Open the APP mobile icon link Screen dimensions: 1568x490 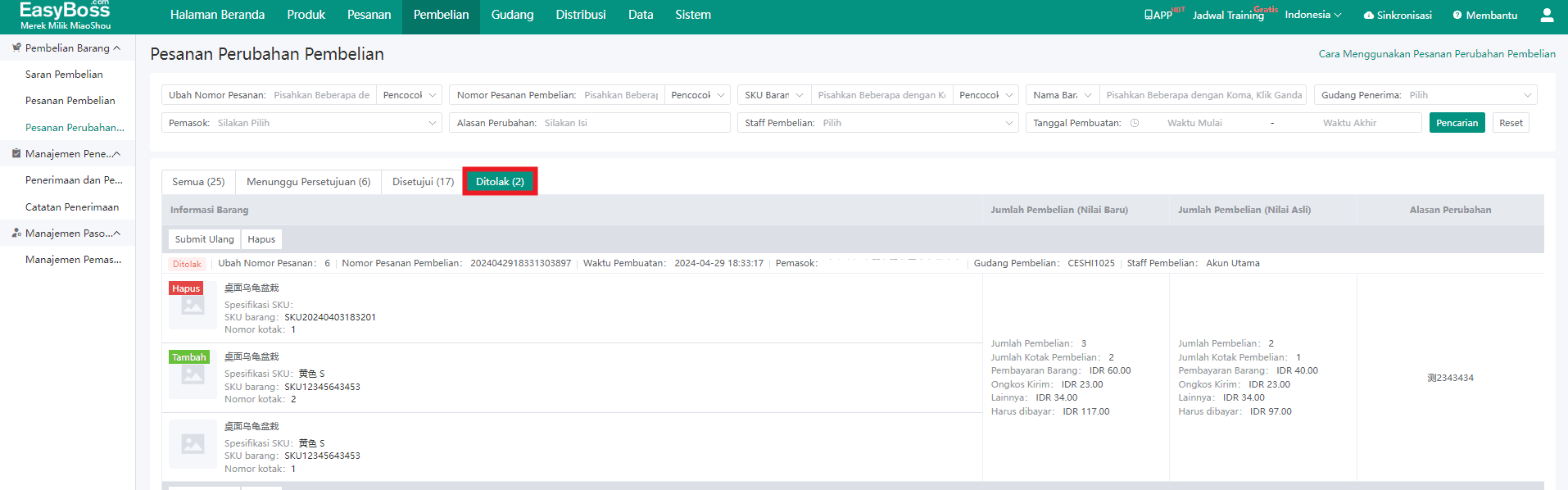click(x=1158, y=15)
